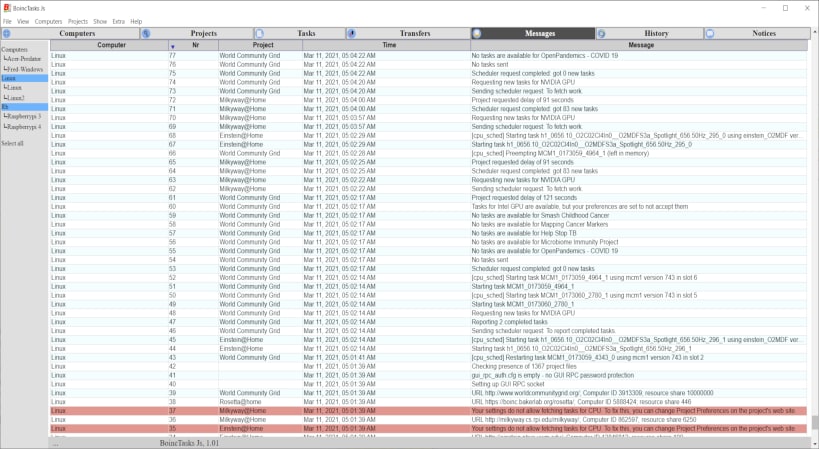
Task: Sort by the Time column header
Action: pos(387,45)
